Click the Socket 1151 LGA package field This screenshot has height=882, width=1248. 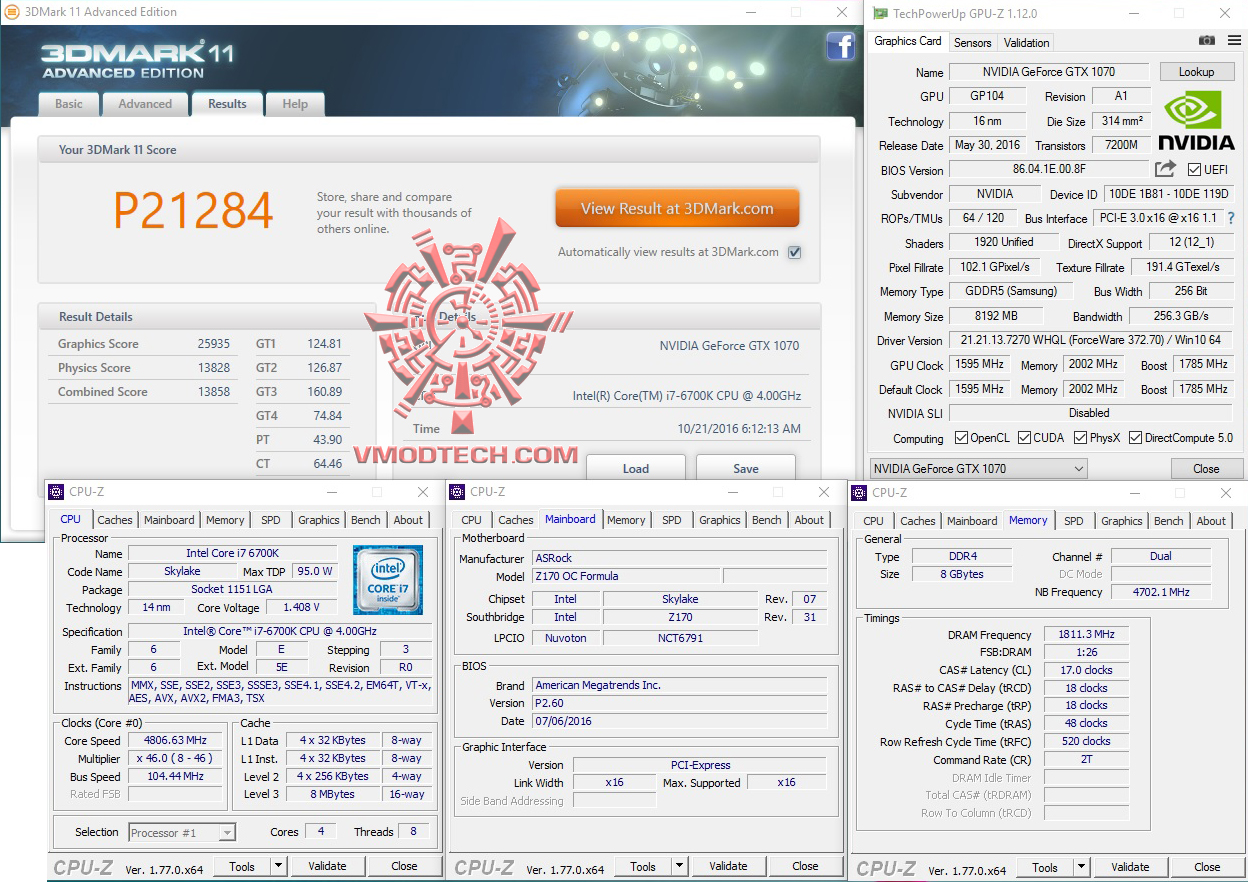coord(230,590)
